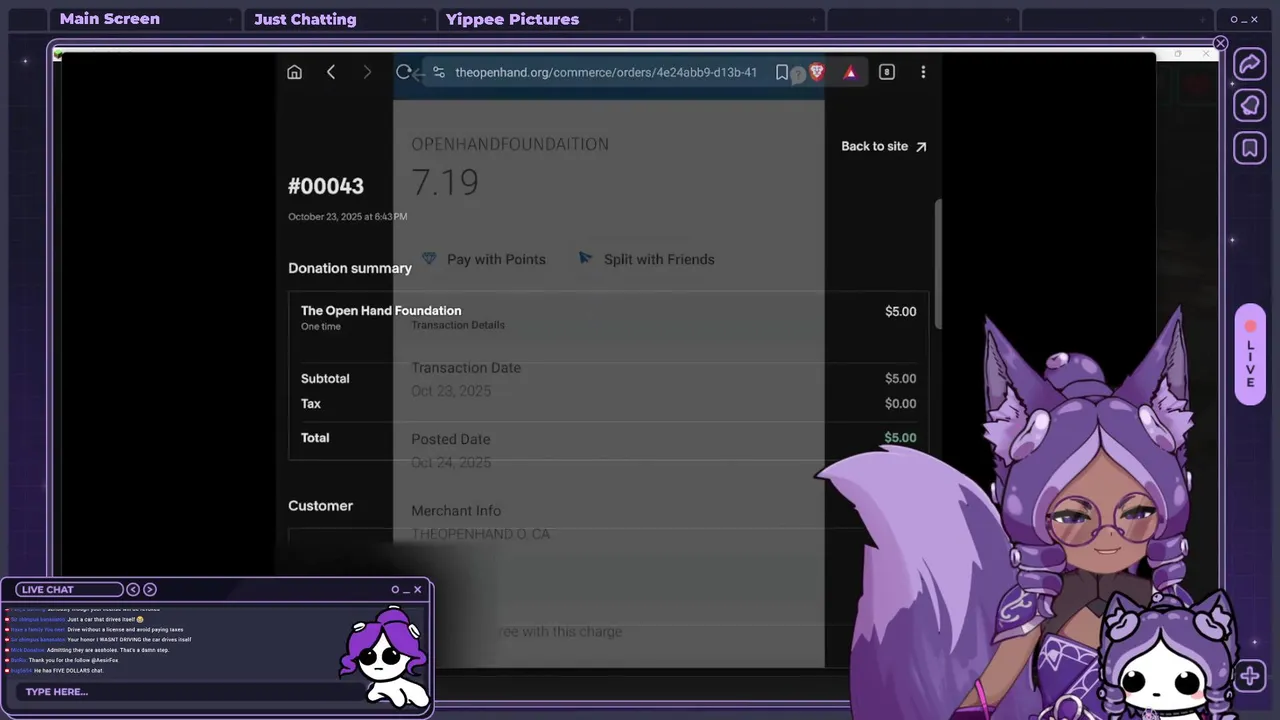Click the bookmark overlay icon on right sidebar

[1250, 149]
